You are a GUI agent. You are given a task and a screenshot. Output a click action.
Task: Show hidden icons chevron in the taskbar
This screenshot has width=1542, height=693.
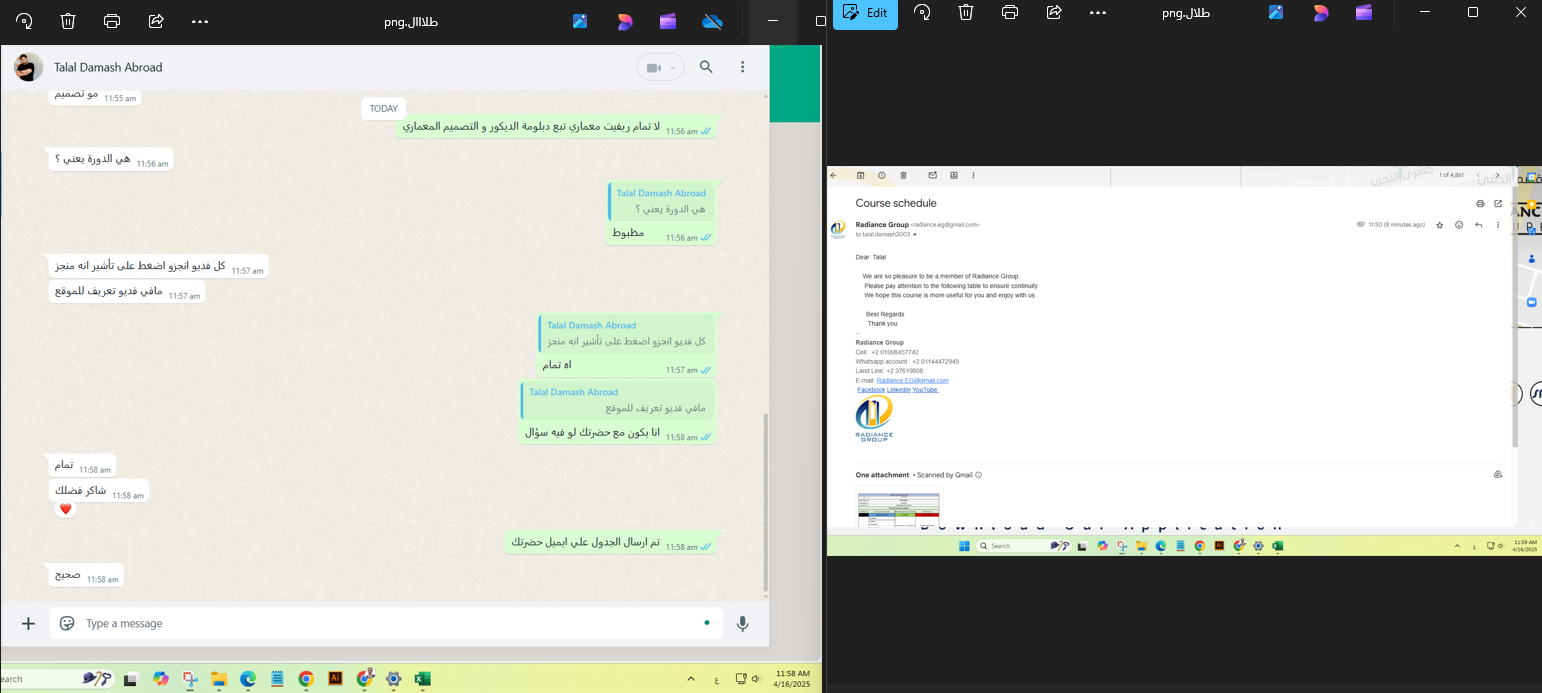coord(690,679)
